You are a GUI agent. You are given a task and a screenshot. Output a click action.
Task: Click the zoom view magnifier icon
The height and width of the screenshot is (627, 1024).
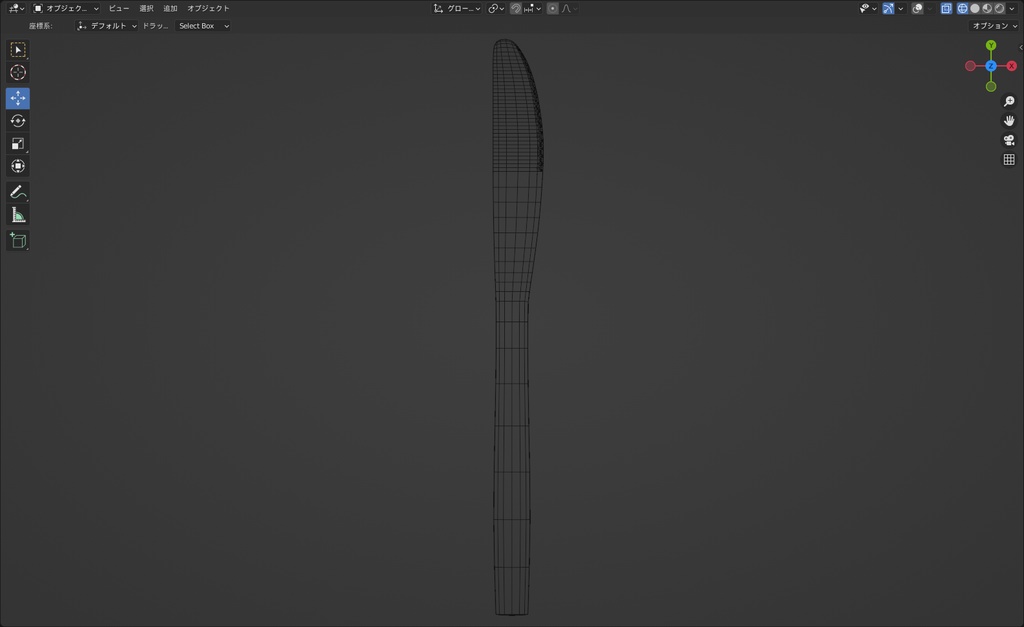(x=1009, y=101)
